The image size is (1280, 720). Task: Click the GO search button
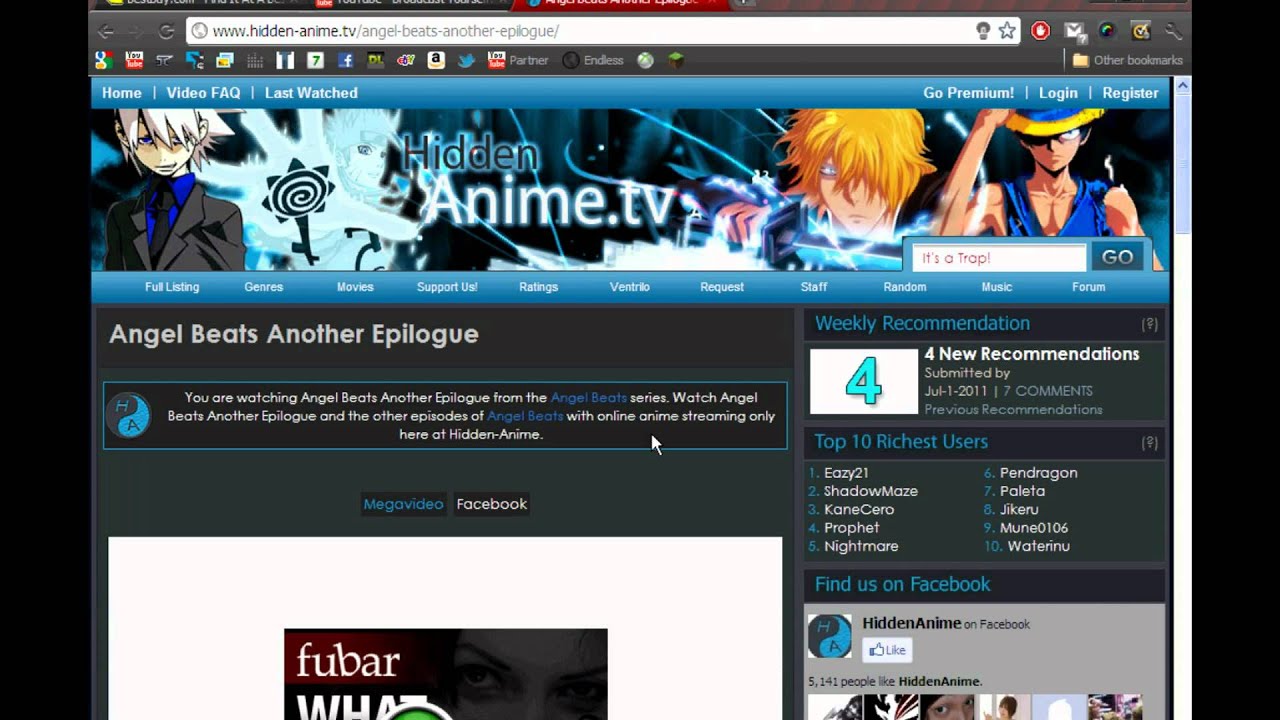1117,257
